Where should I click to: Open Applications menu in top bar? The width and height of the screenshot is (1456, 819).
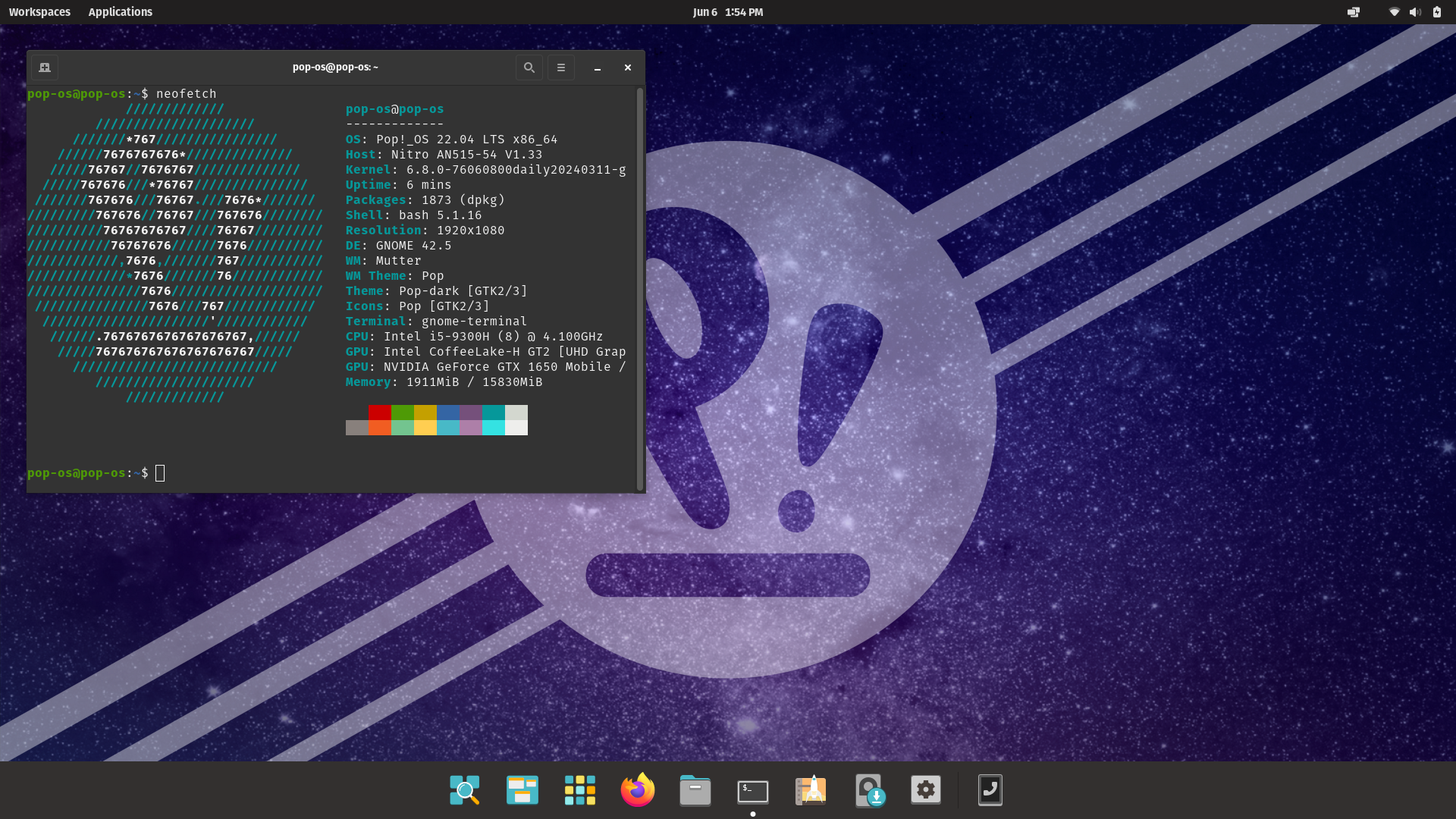[x=120, y=12]
